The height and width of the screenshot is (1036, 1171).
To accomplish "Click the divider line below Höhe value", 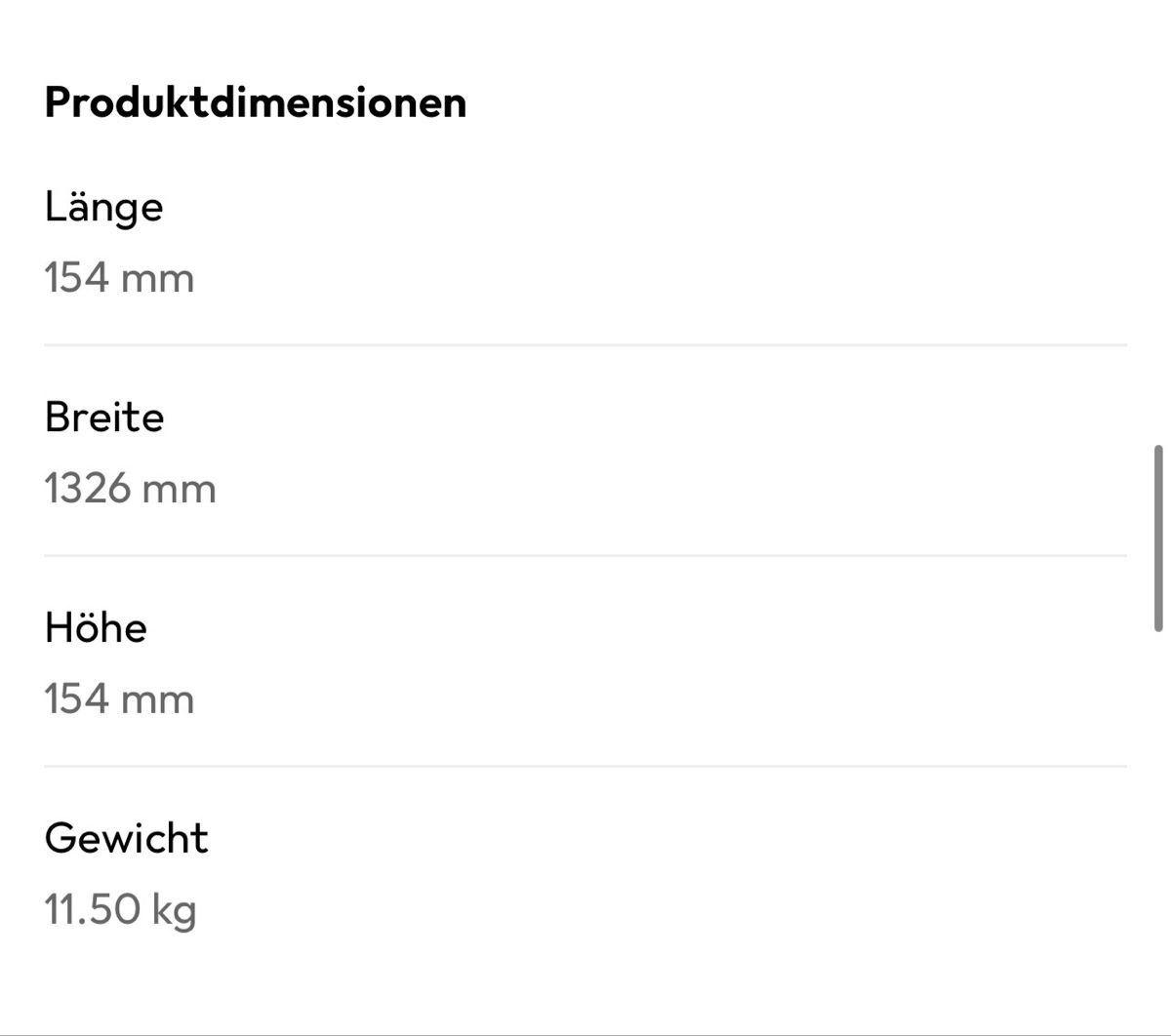I will (x=585, y=766).
